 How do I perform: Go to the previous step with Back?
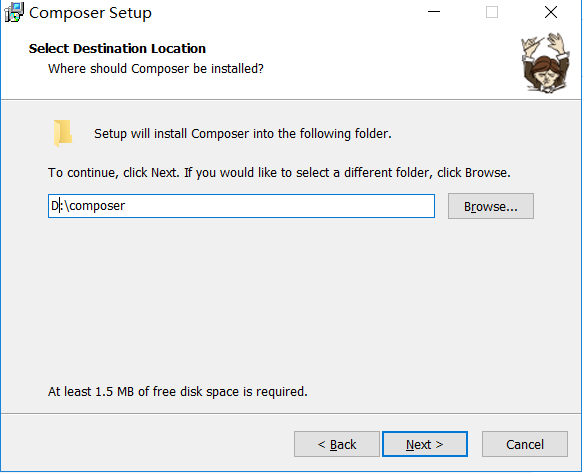pyautogui.click(x=337, y=444)
